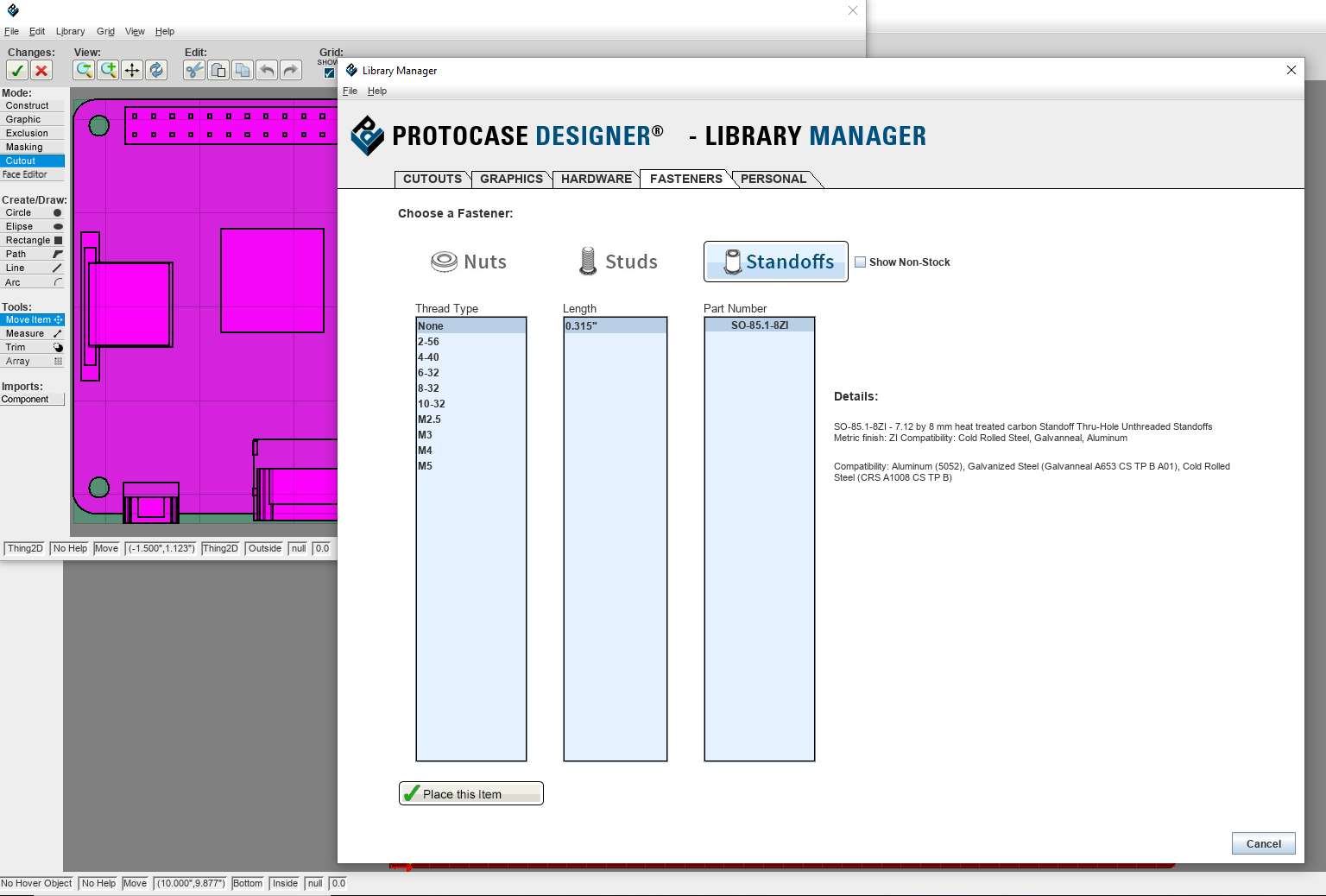Open the main window Edit menu
This screenshot has height=896, width=1326.
coord(37,31)
